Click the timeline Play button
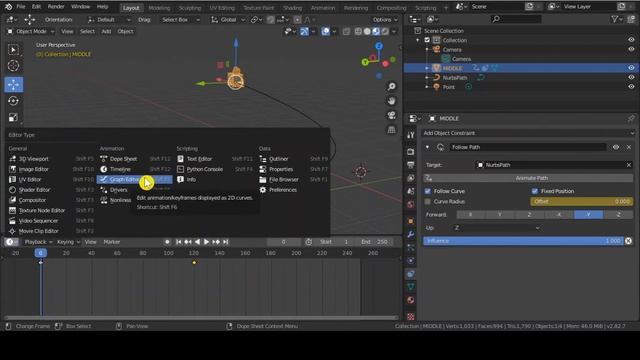The image size is (640, 360). click(x=206, y=242)
